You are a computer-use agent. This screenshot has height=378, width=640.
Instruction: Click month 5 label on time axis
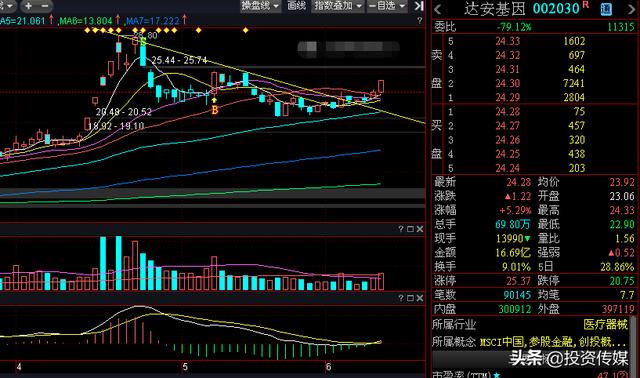coord(185,367)
